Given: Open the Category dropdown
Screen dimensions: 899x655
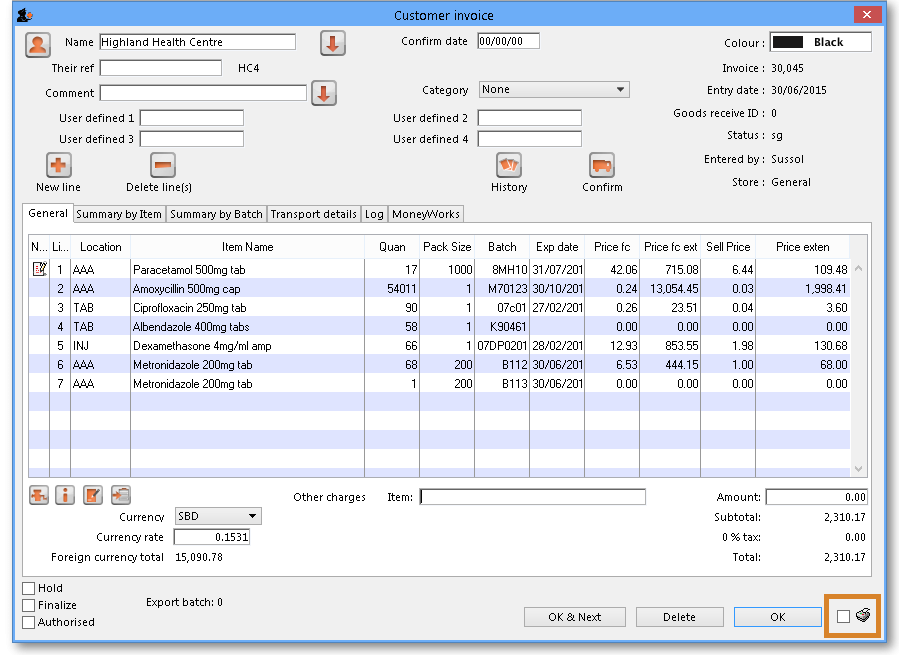Looking at the screenshot, I should pyautogui.click(x=554, y=90).
